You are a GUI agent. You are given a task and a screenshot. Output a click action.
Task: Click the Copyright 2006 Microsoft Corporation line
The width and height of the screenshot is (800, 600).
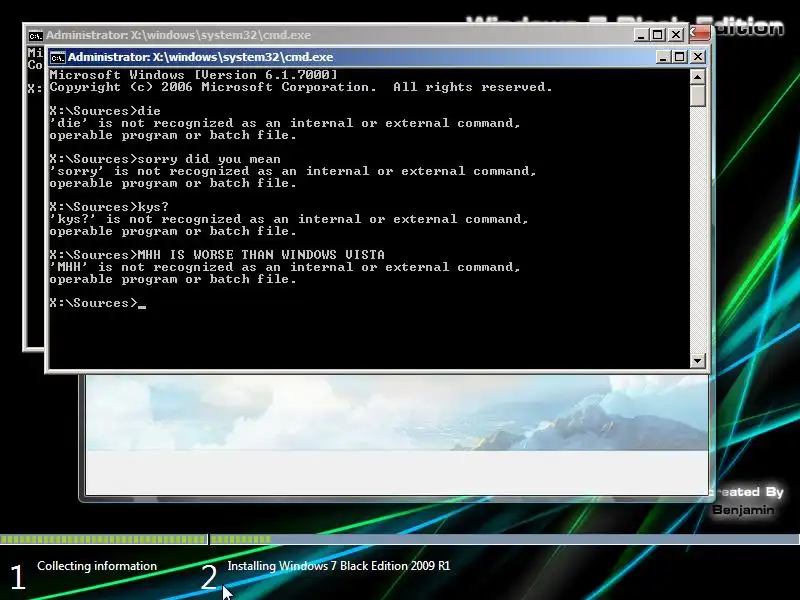coord(301,87)
